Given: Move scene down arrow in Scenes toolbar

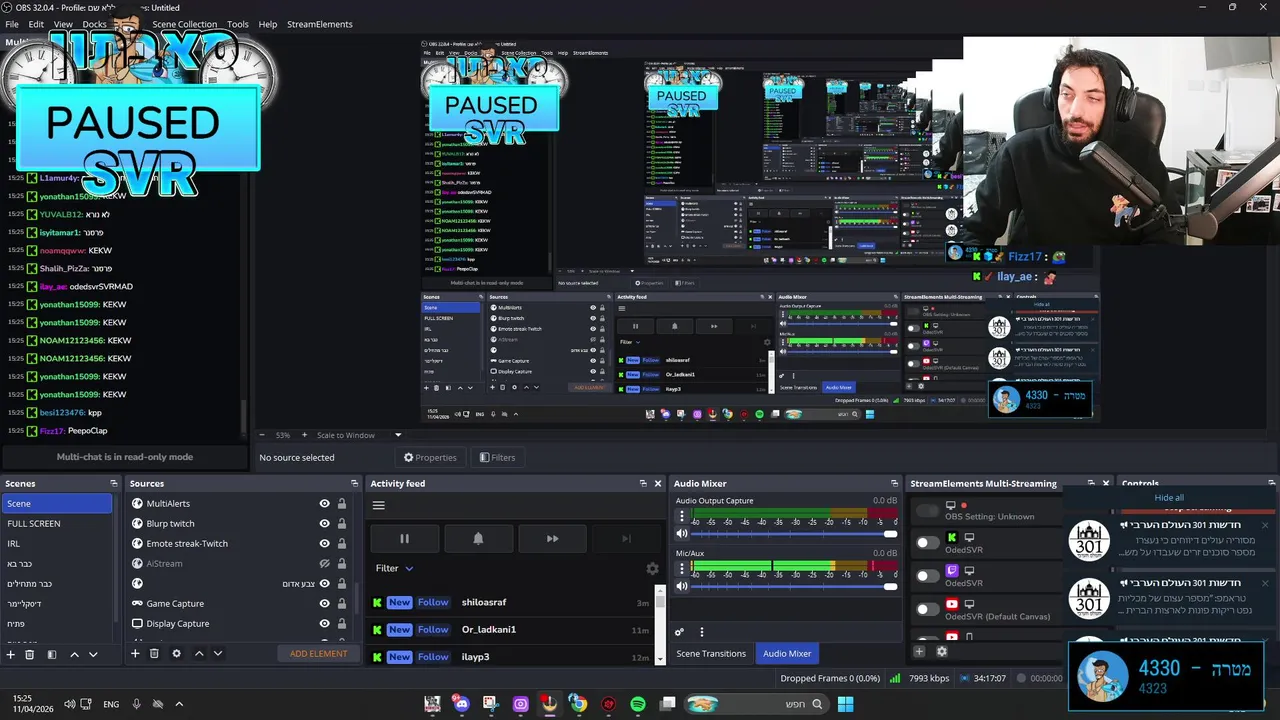Looking at the screenshot, I should coord(93,654).
